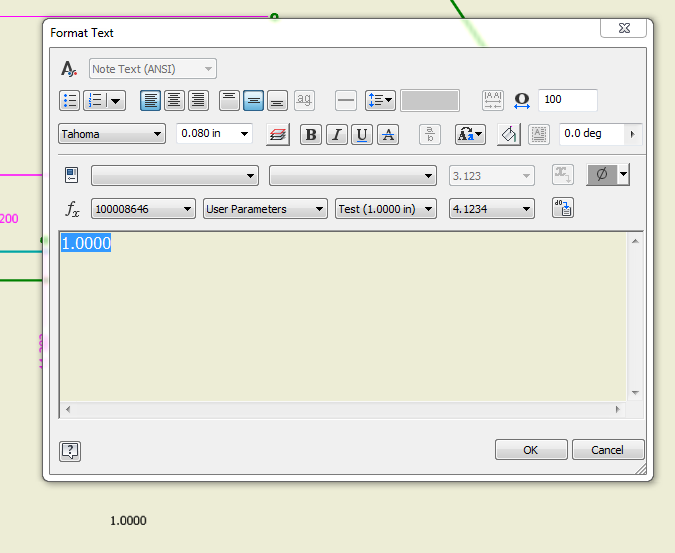Click the property source icon
Screen dimensions: 675x553
[71, 176]
